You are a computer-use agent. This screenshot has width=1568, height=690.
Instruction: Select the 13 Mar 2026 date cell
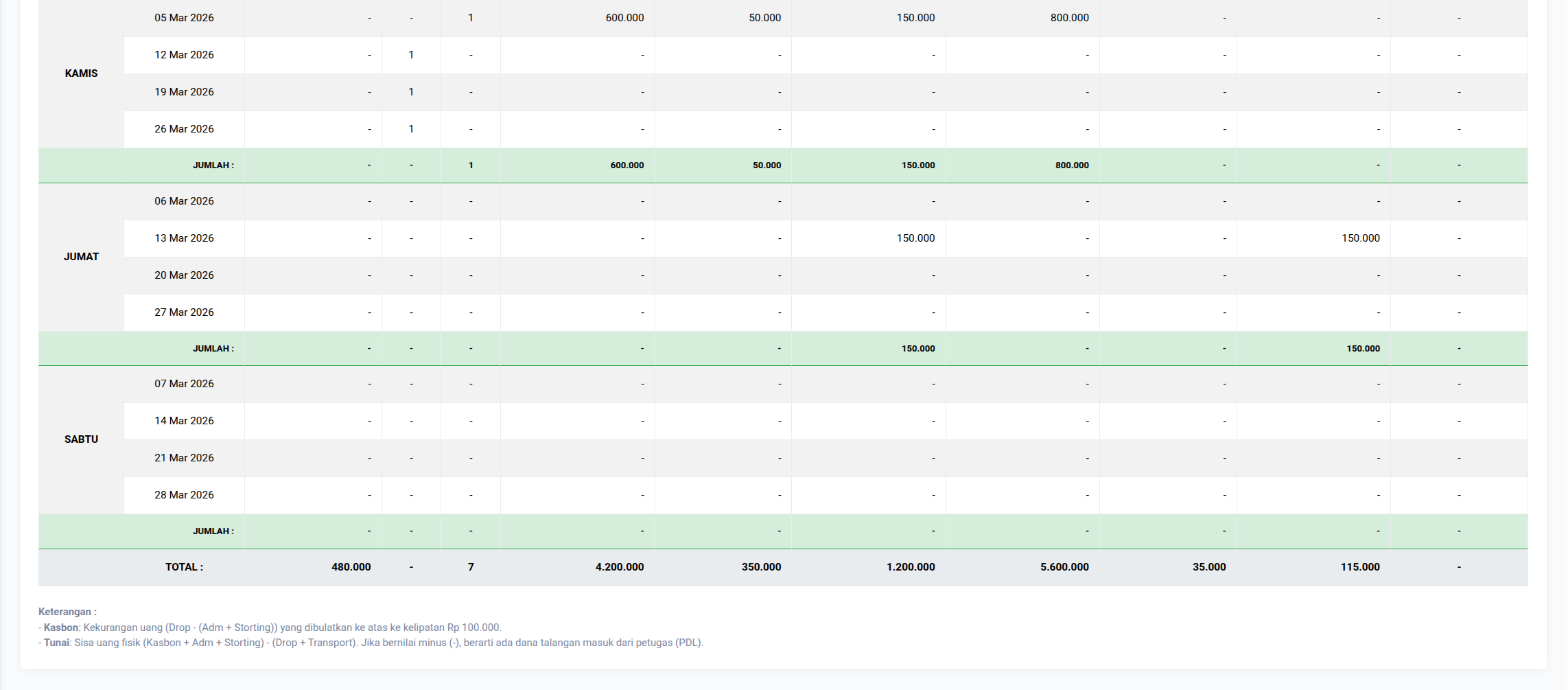[184, 238]
